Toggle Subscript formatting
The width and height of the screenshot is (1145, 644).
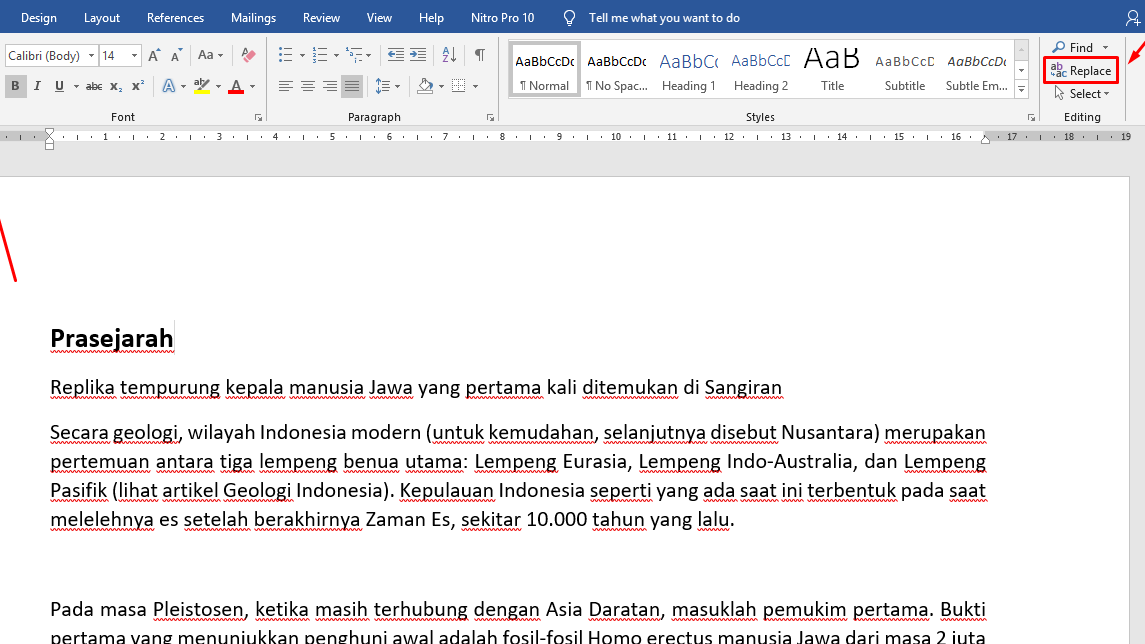pos(115,86)
